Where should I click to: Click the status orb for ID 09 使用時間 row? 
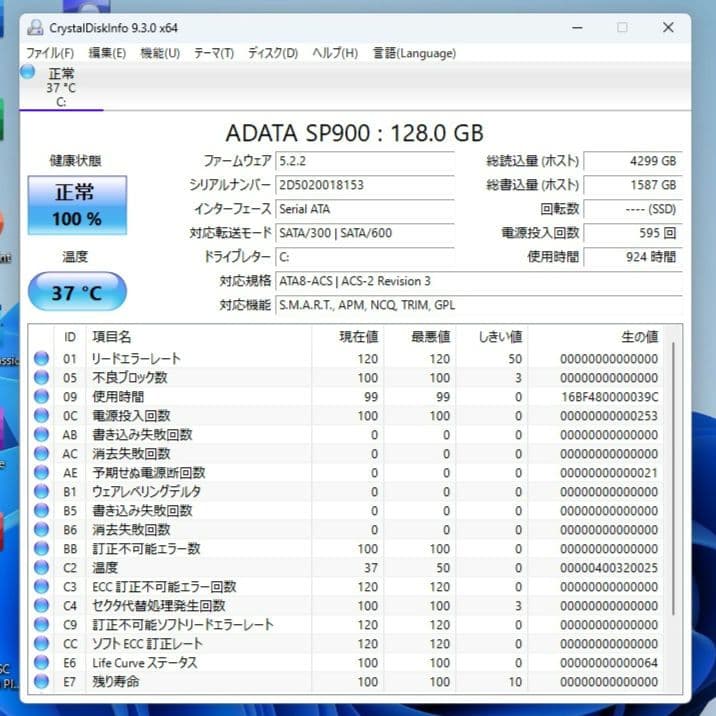tap(42, 396)
